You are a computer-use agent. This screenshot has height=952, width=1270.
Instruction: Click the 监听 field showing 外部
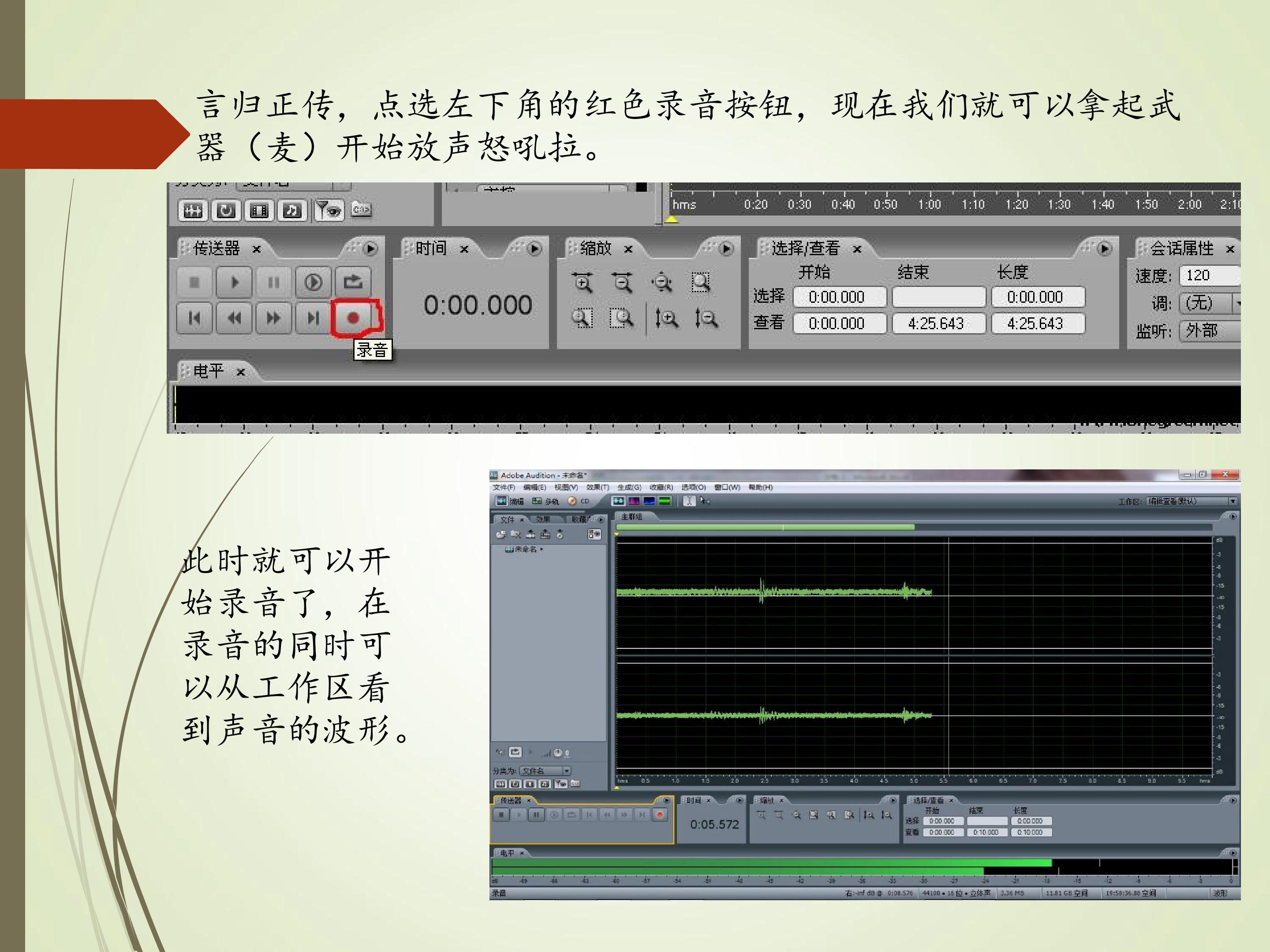point(1210,331)
